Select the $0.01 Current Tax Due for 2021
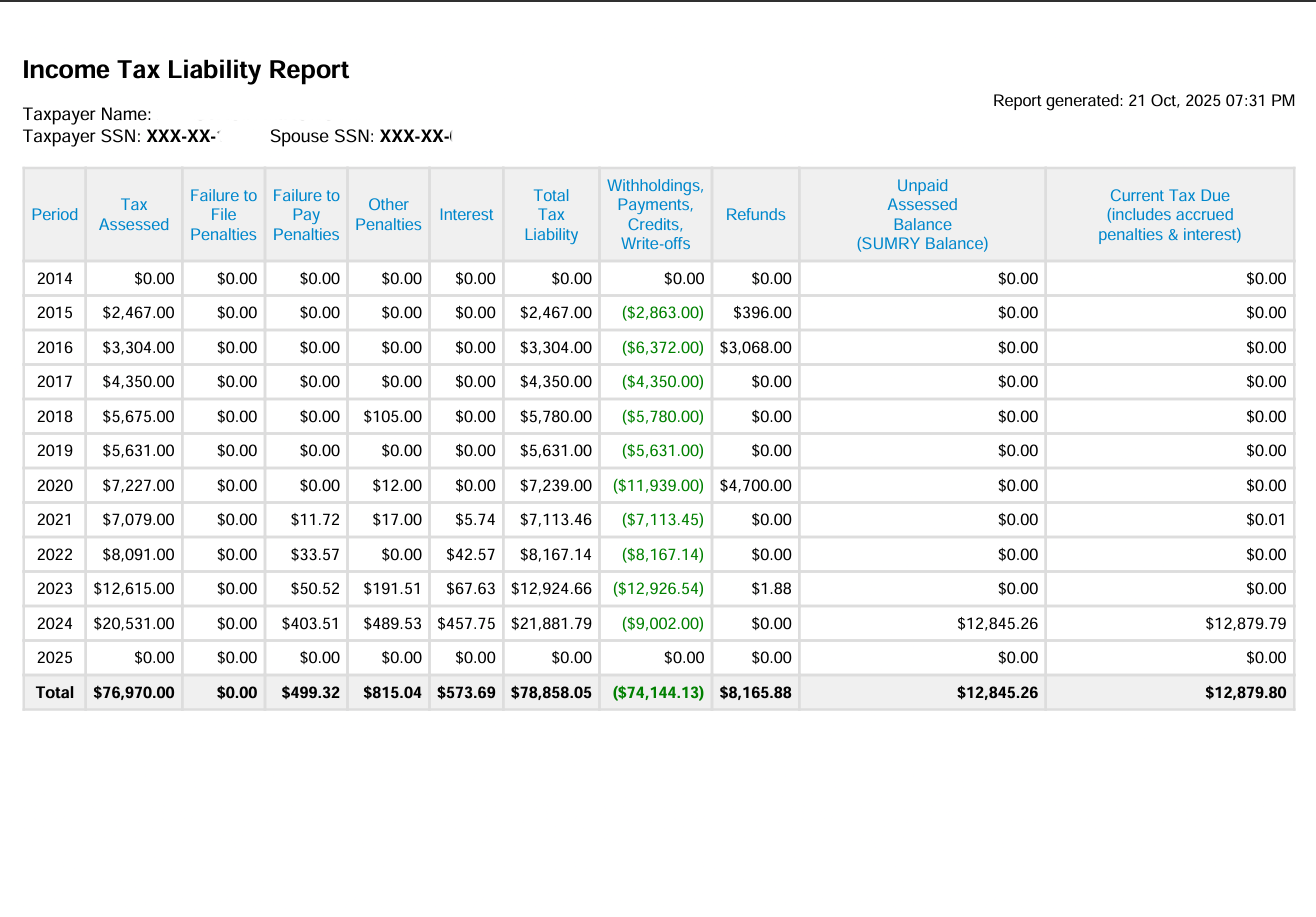 pos(1268,519)
